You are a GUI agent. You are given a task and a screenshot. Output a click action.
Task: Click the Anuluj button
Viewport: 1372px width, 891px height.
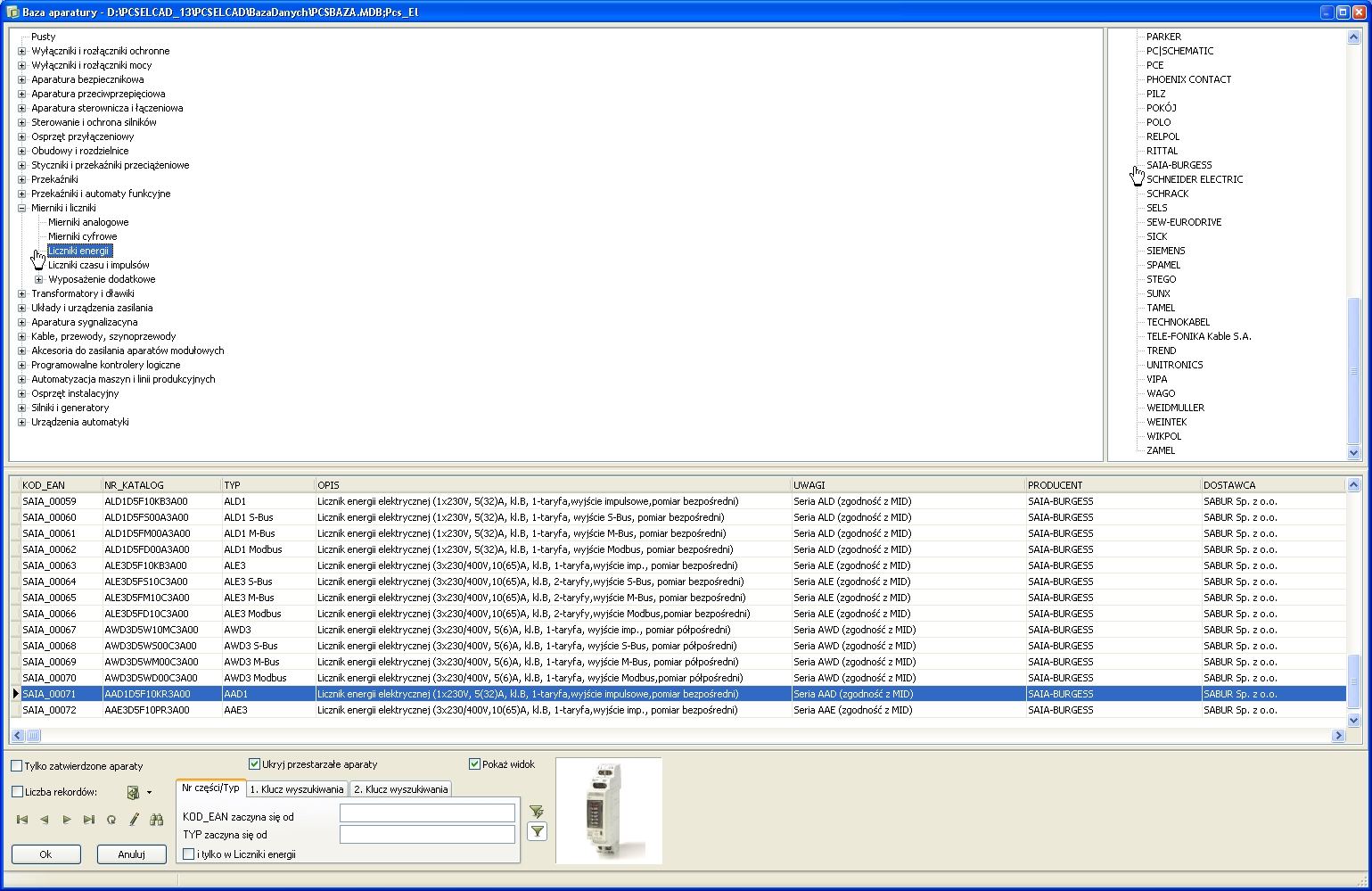(x=132, y=854)
